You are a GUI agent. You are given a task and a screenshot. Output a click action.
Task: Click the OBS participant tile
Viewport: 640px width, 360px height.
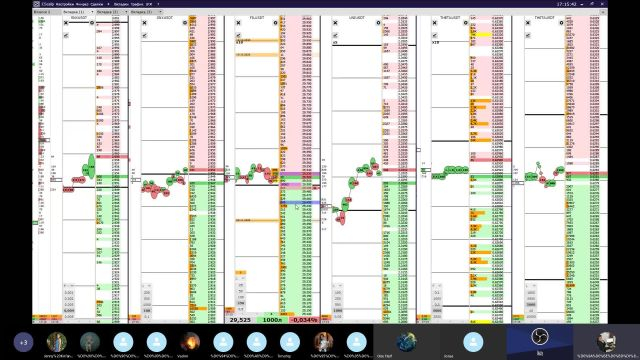(540, 342)
